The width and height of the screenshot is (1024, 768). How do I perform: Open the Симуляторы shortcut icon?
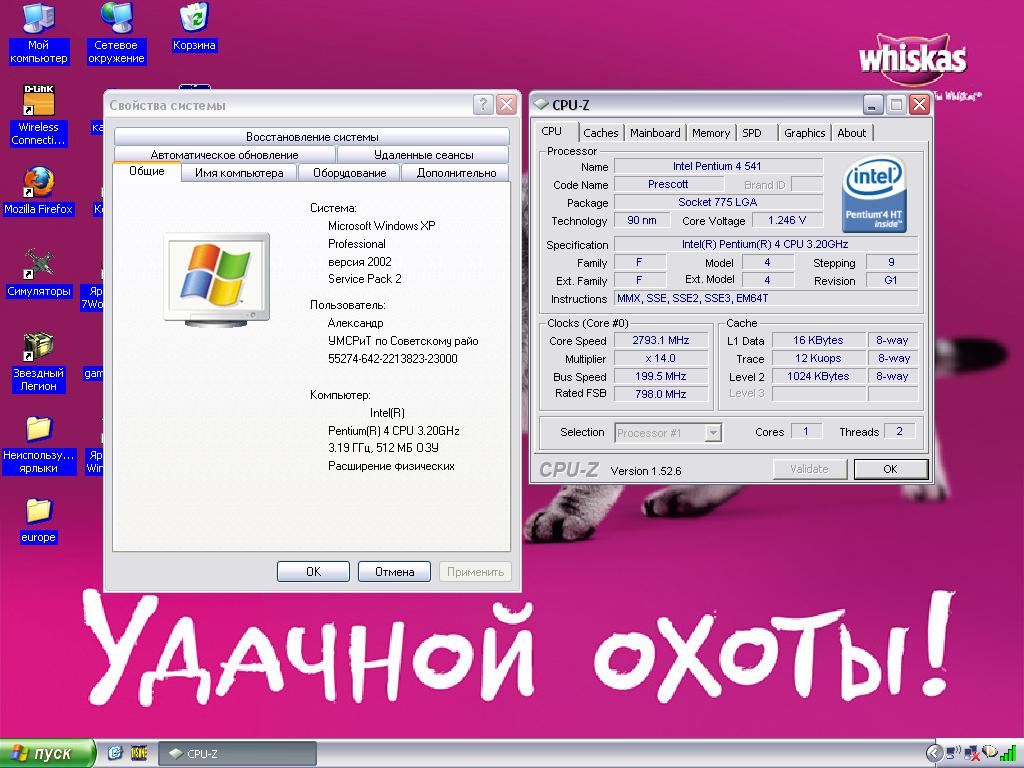(x=38, y=273)
